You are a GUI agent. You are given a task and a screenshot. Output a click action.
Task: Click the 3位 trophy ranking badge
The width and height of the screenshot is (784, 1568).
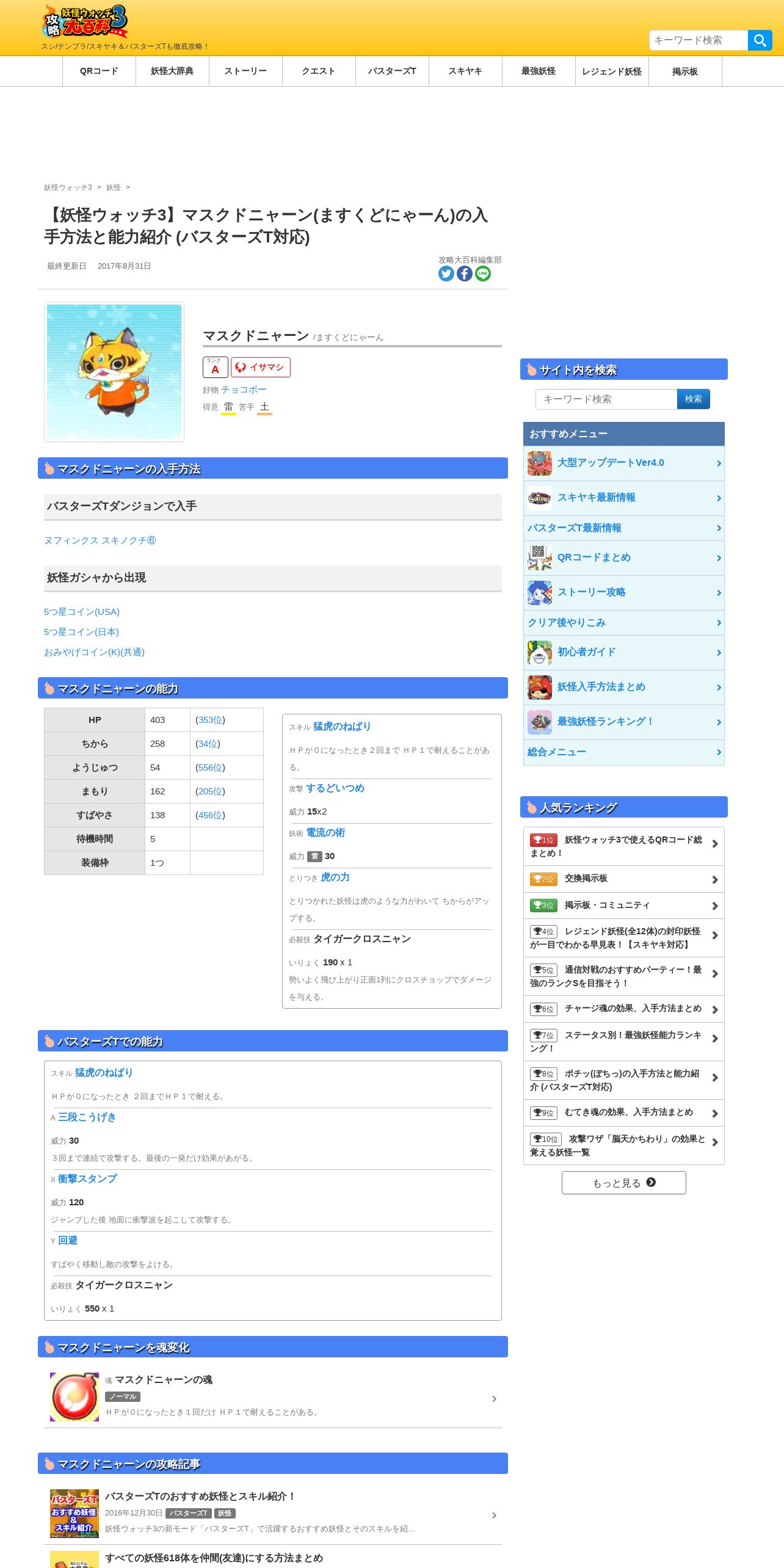click(x=543, y=906)
